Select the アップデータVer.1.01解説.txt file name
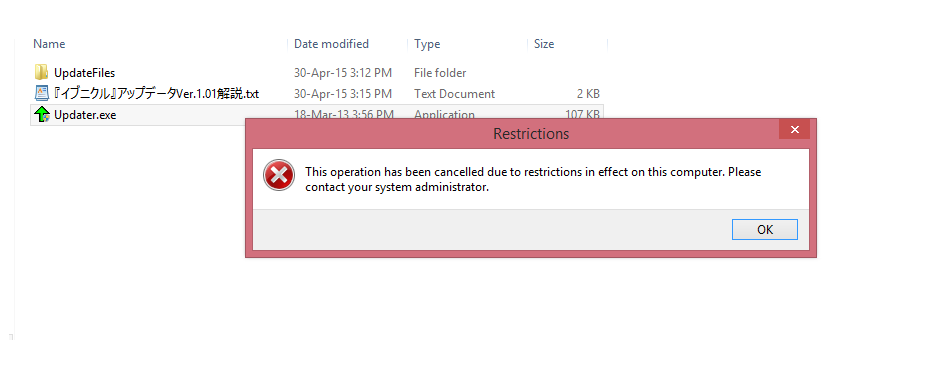 coord(157,94)
